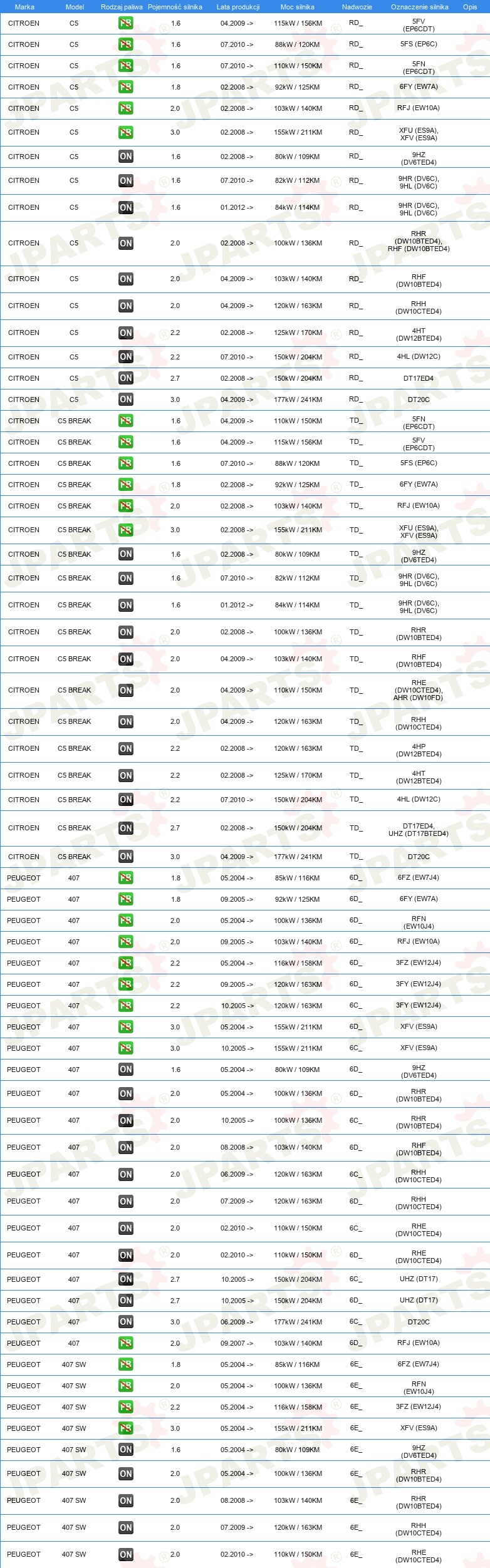The image size is (490, 1568).
Task: Click PB icon in 407 SW XFV (ES9A) row
Action: click(126, 1428)
